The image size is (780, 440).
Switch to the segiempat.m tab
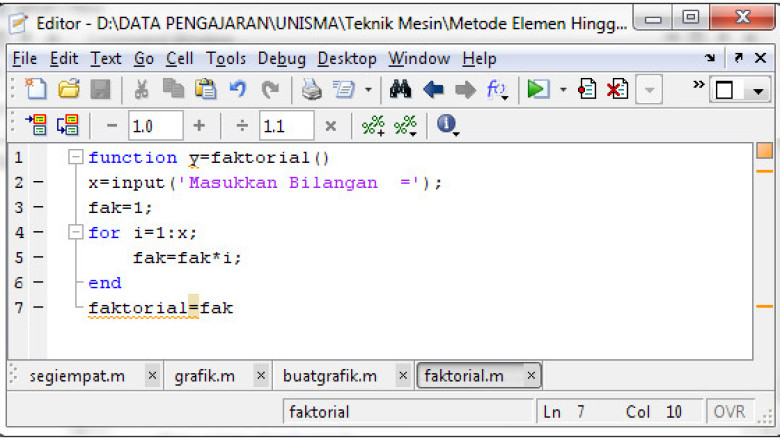pyautogui.click(x=77, y=376)
